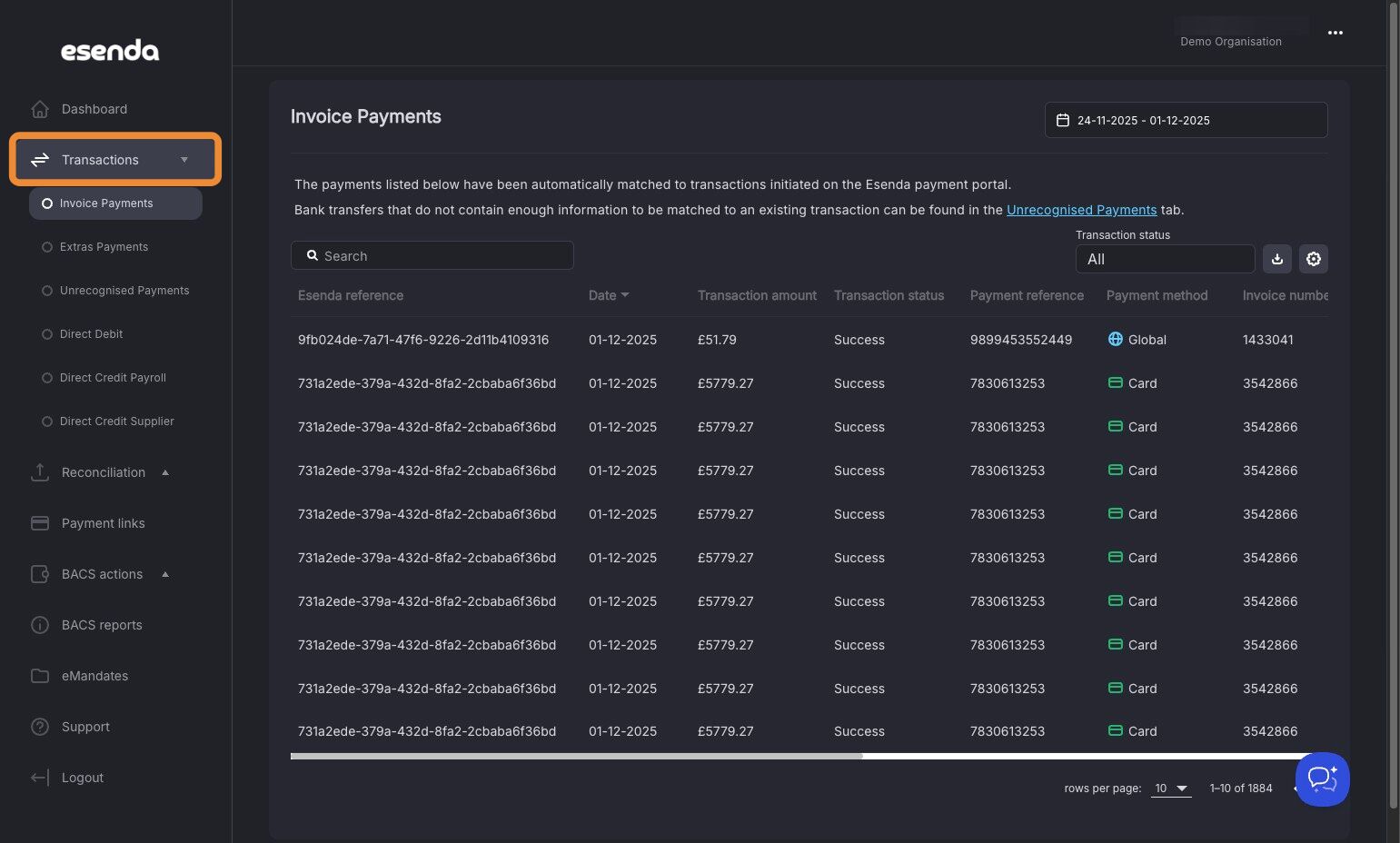Open the 24-11-2025 - 01-12-2025 date range picker
The height and width of the screenshot is (843, 1400).
tap(1186, 120)
